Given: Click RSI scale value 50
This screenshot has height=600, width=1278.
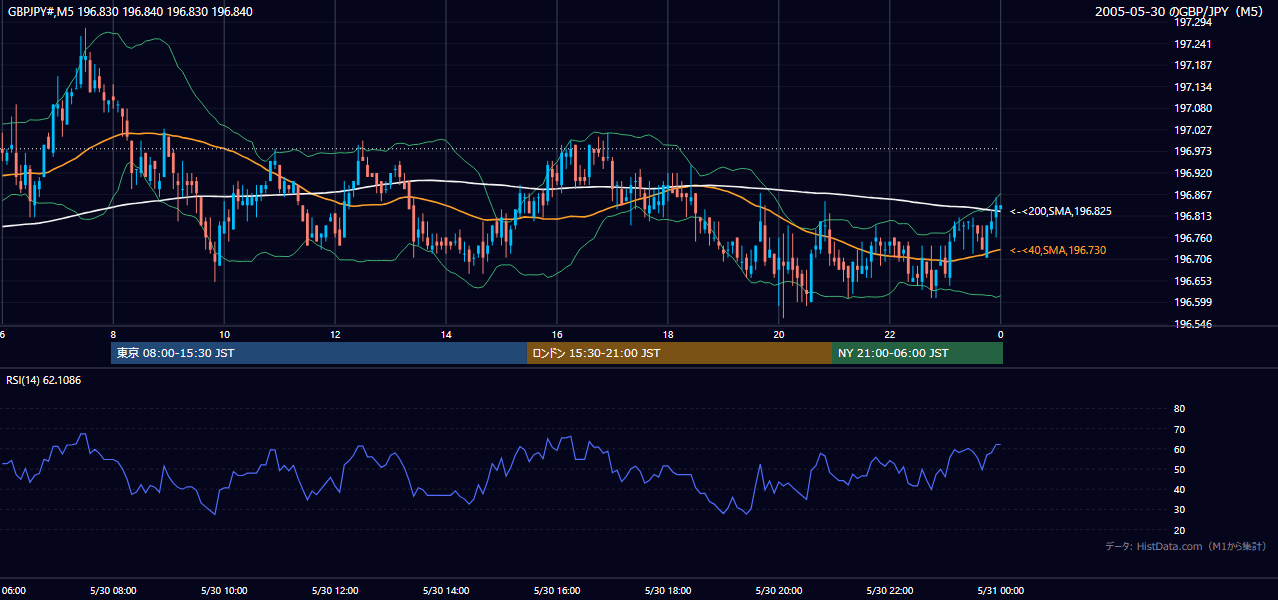Looking at the screenshot, I should tap(1179, 469).
